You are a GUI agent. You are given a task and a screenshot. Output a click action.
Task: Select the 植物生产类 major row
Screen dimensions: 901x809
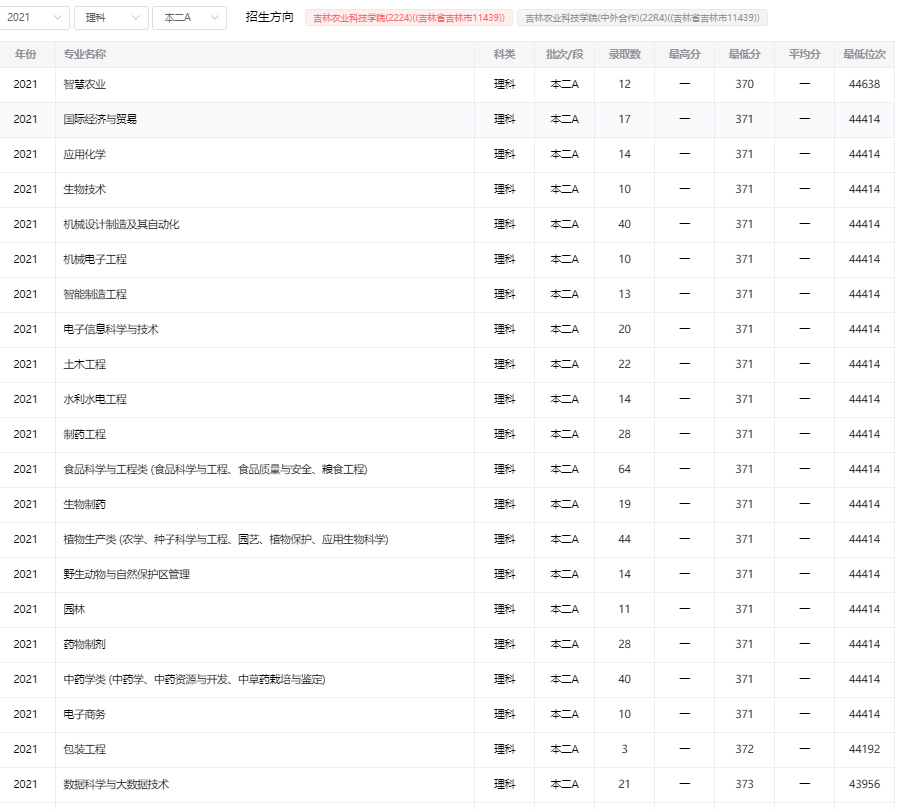(447, 540)
